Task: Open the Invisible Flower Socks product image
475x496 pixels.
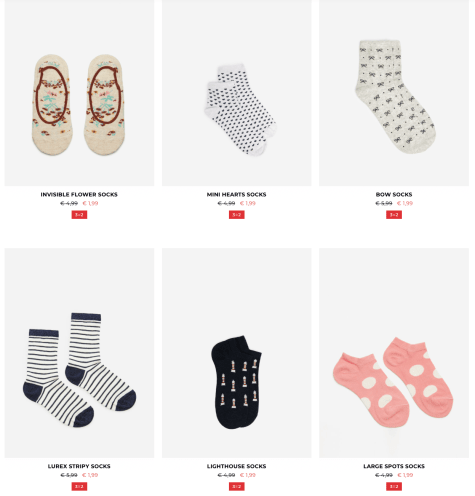Action: [79, 93]
